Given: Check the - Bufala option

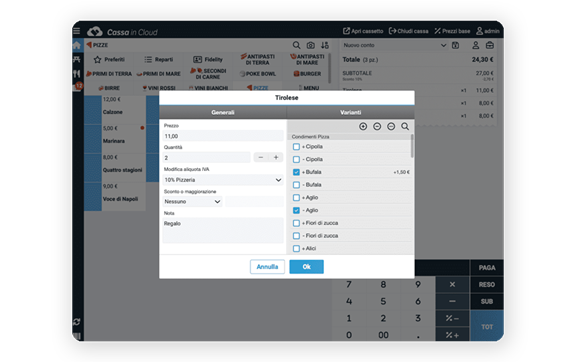Looking at the screenshot, I should click(296, 185).
